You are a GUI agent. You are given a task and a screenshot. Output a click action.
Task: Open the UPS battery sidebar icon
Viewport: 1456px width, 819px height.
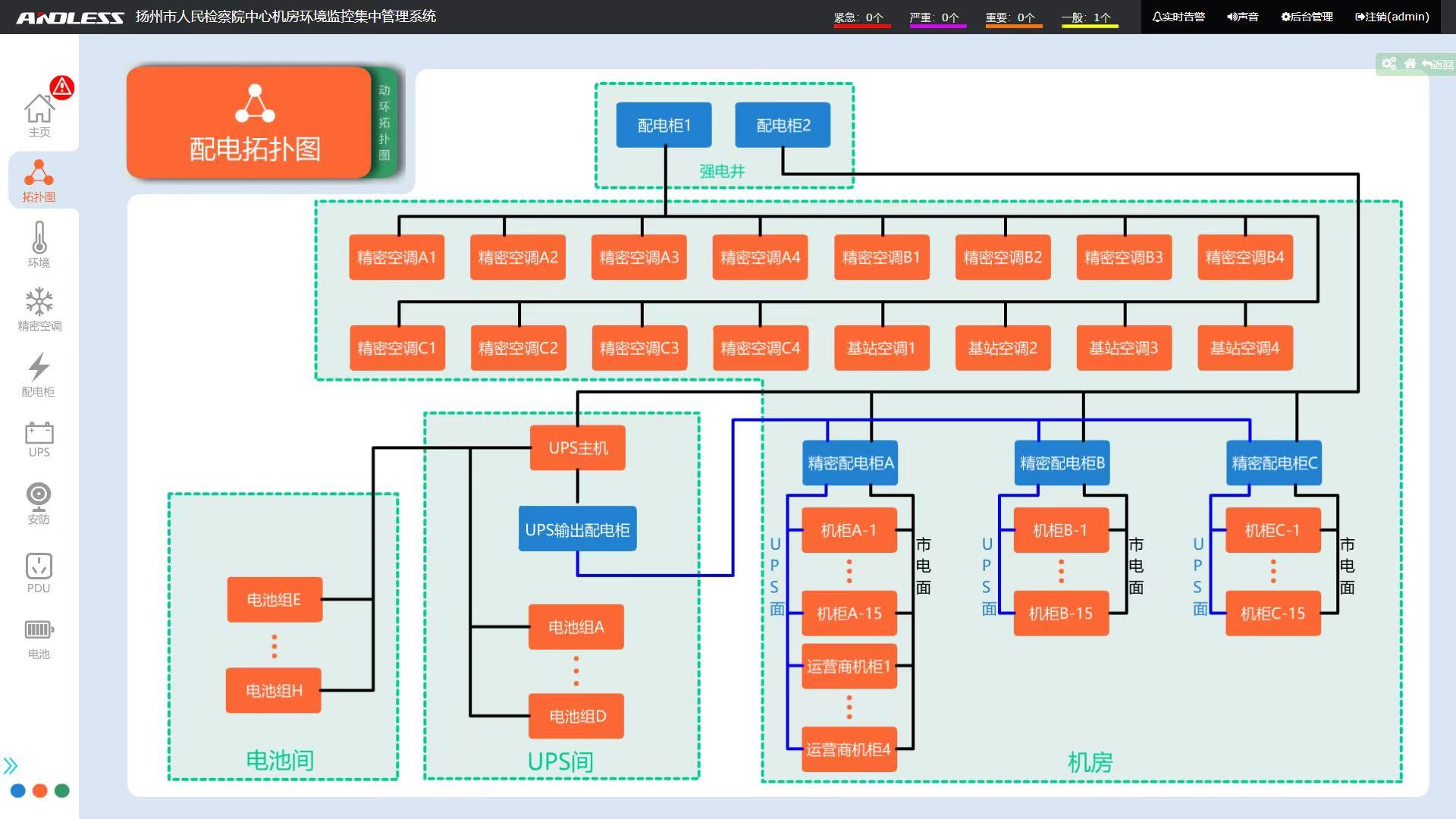coord(39,439)
